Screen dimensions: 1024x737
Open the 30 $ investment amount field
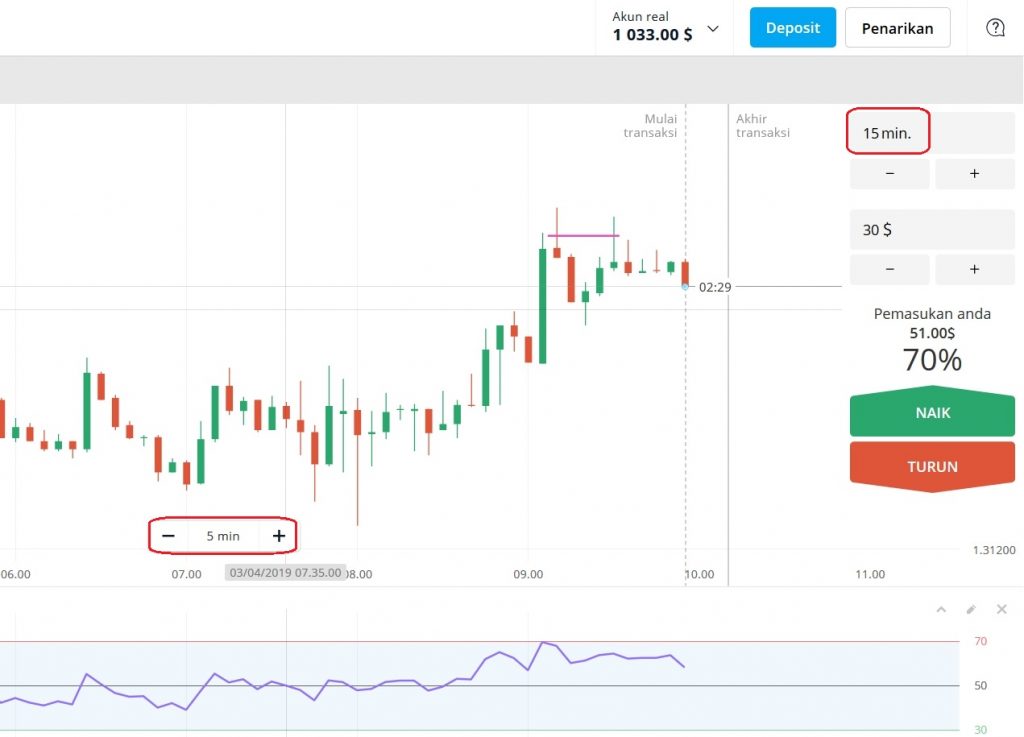pyautogui.click(x=930, y=229)
